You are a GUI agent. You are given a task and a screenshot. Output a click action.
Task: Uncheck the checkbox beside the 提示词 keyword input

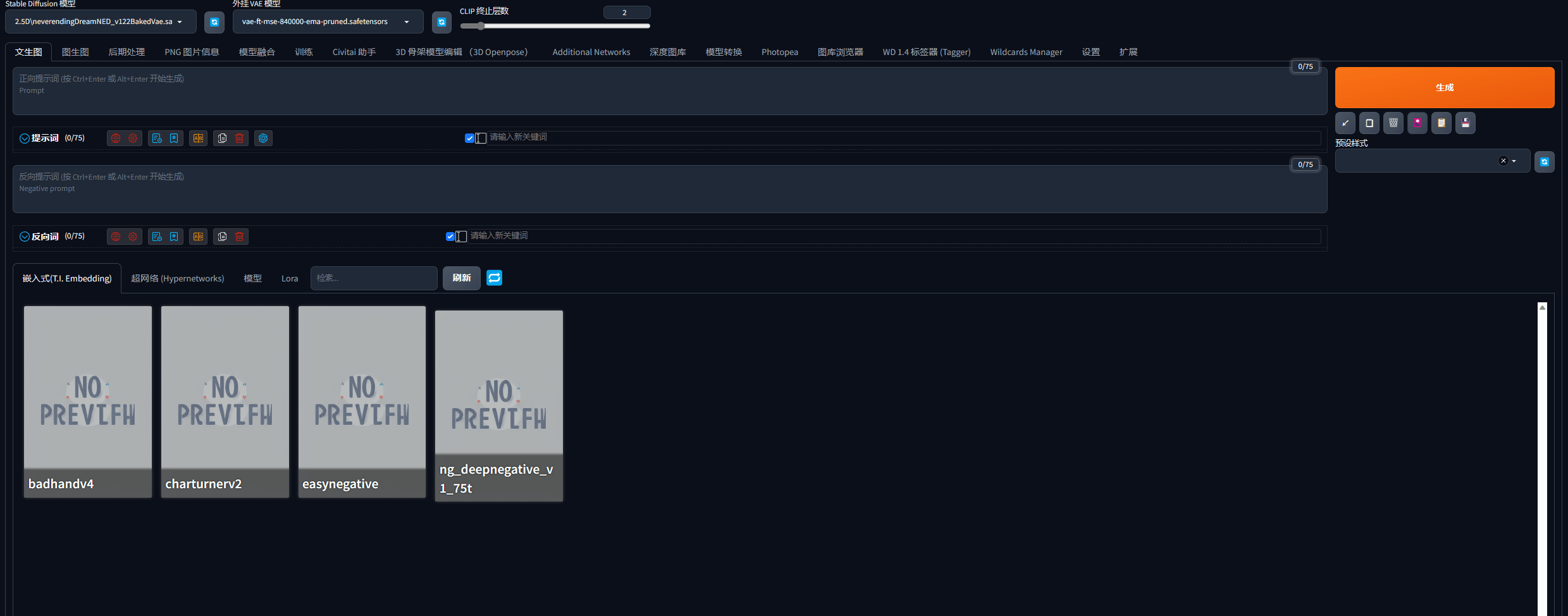pyautogui.click(x=469, y=138)
